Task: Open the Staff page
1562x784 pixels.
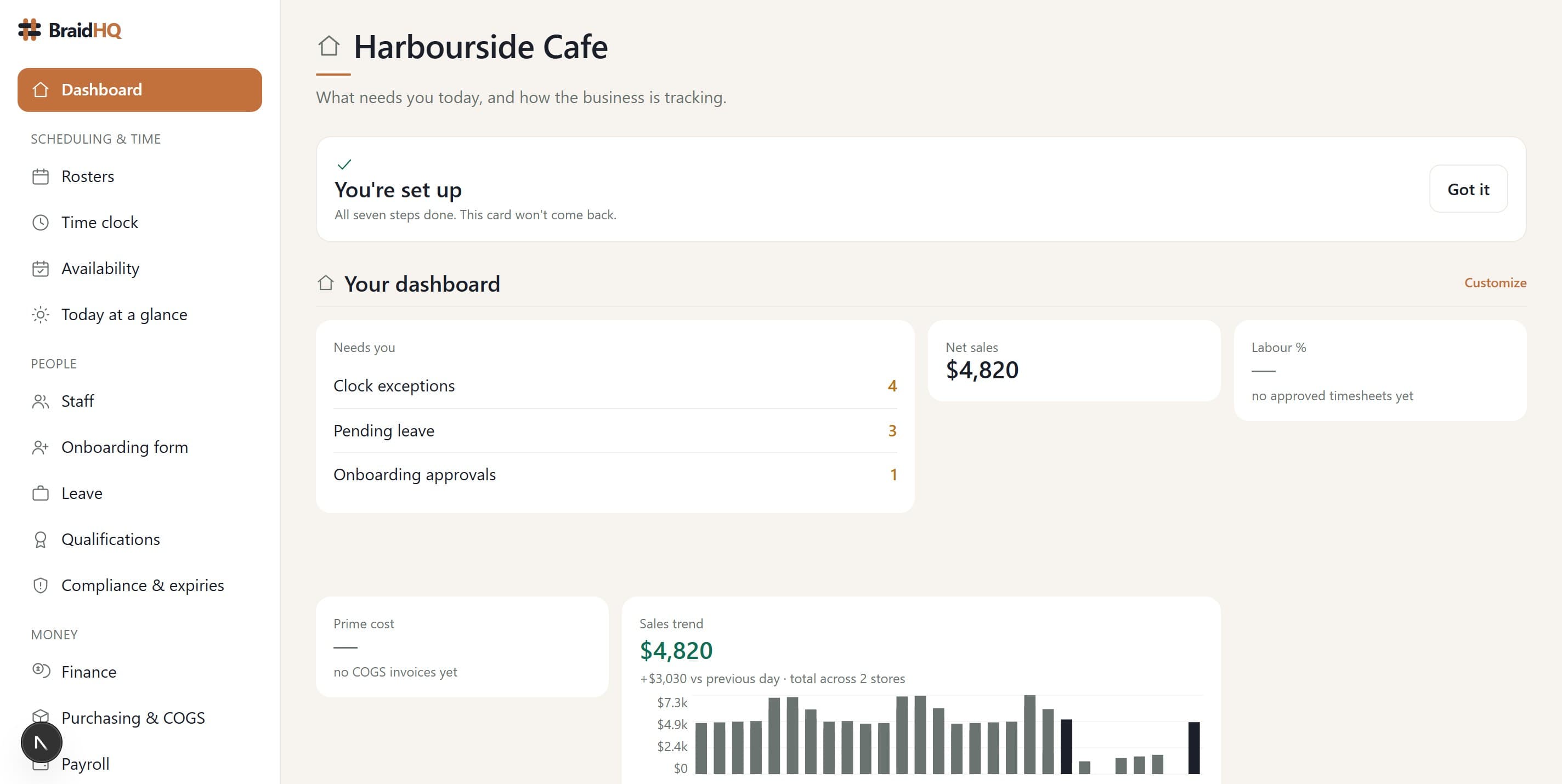Action: click(139, 401)
